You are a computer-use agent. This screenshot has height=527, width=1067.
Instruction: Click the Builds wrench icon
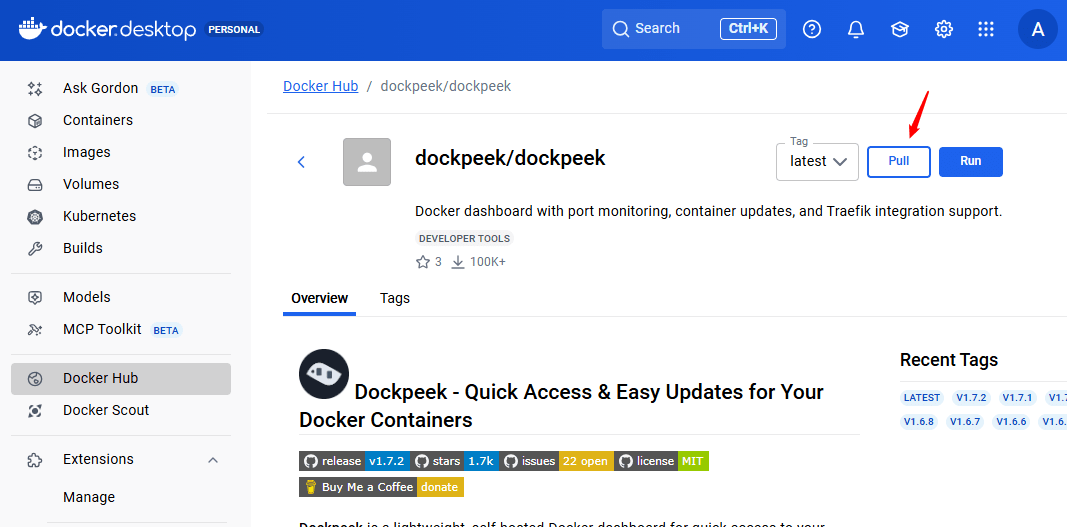point(35,249)
